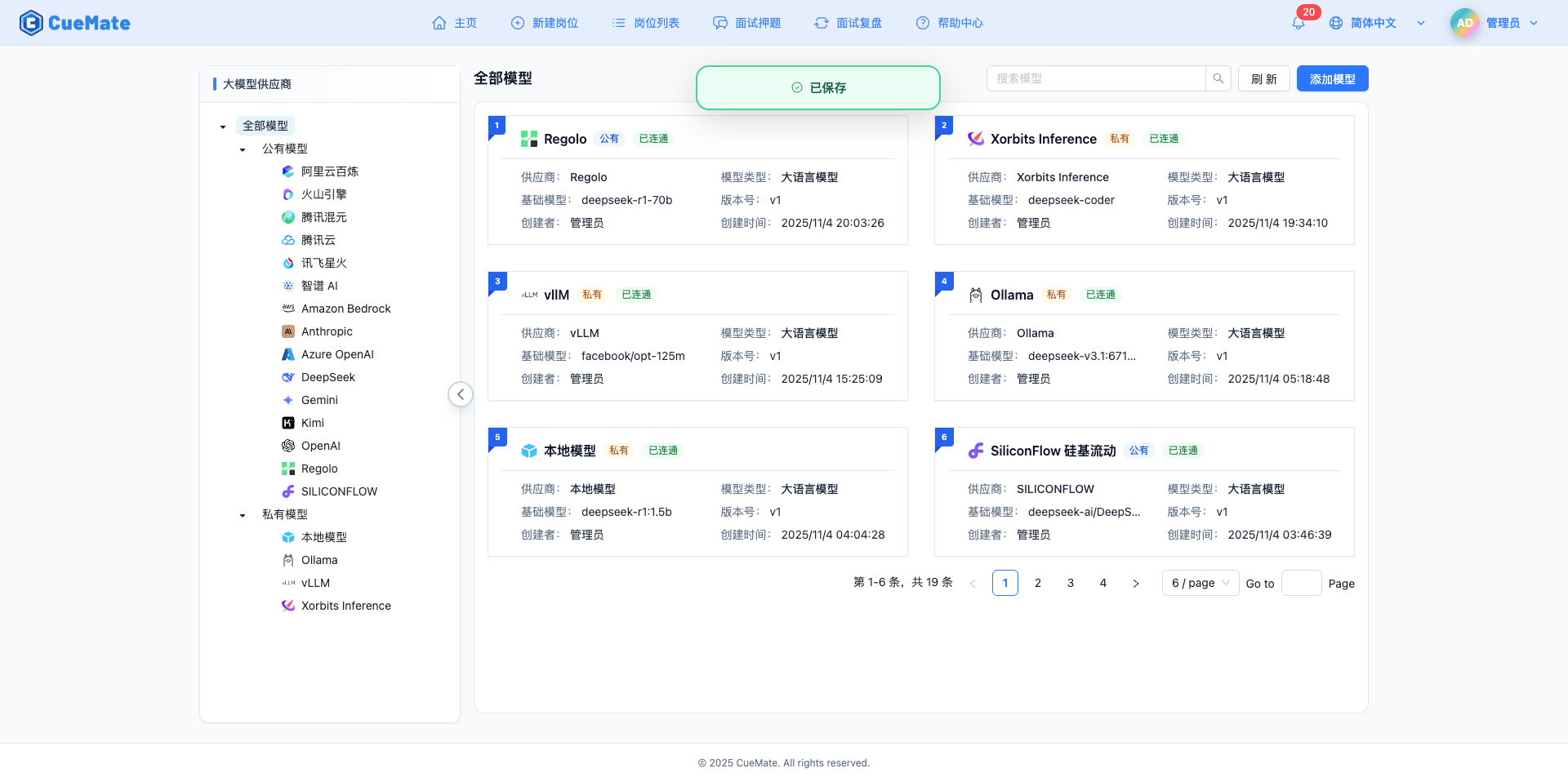
Task: Open the Ollama provider under 私有模型
Action: click(318, 560)
